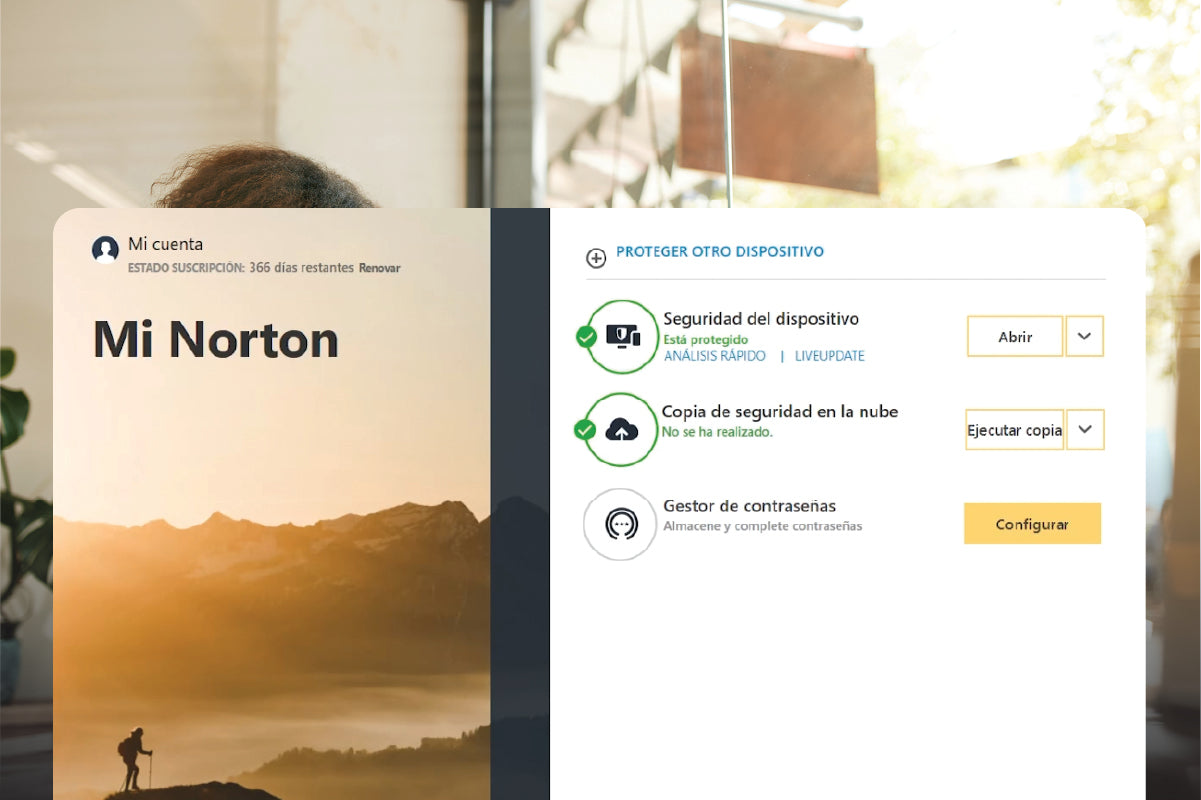
Task: Click the green checkmark on Copia de seguridad
Action: tap(585, 430)
